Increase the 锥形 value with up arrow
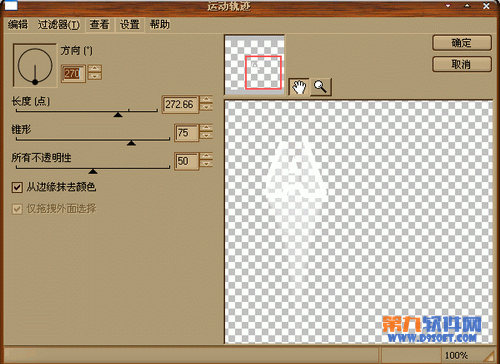 (x=206, y=128)
